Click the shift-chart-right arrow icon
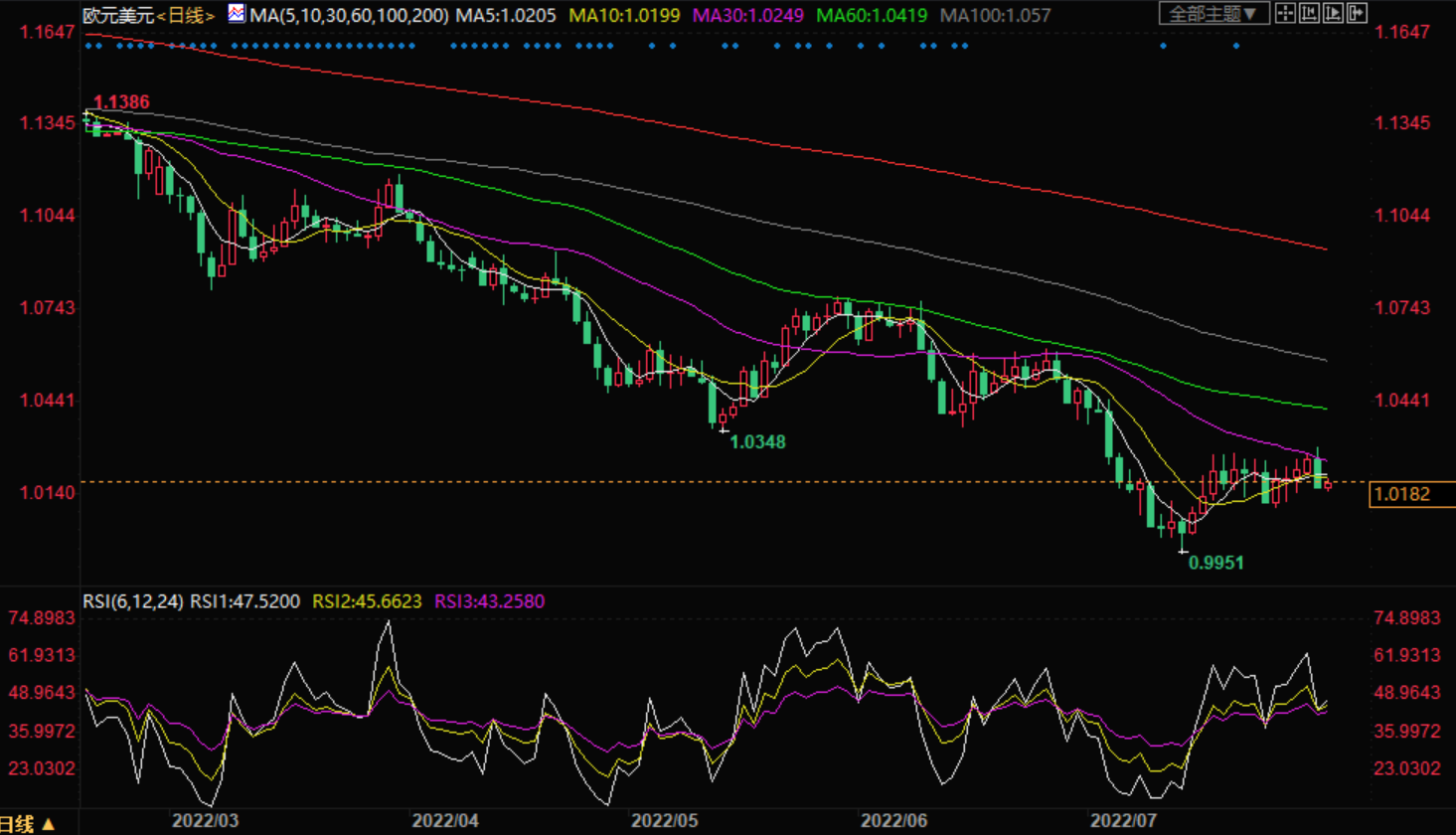Viewport: 1456px width, 835px height. click(x=1357, y=13)
